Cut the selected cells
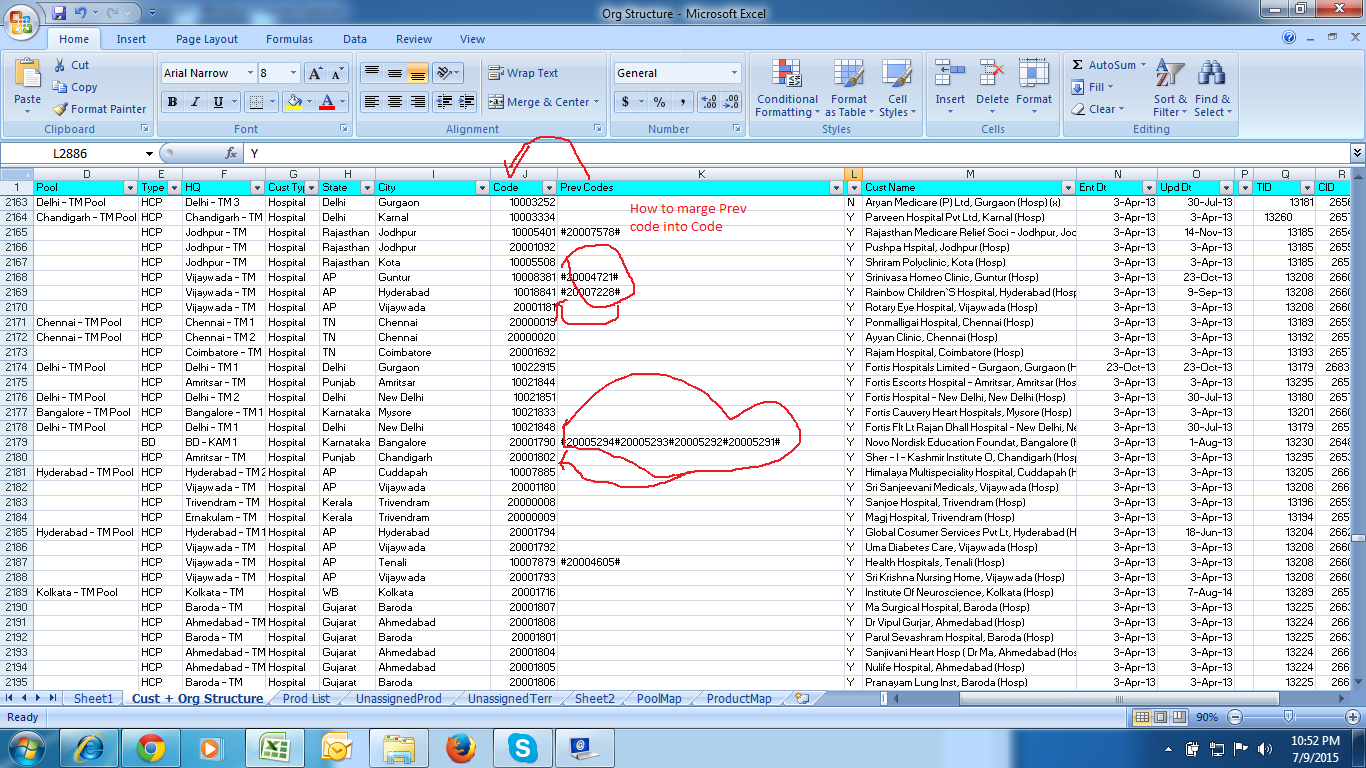Viewport: 1366px width, 768px height. [71, 65]
